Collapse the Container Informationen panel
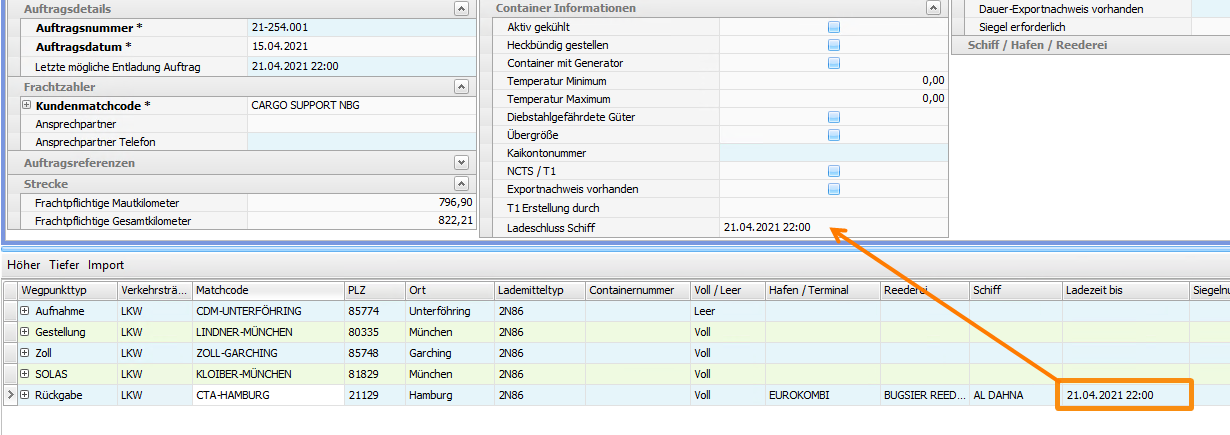This screenshot has height=435, width=1230. pos(934,8)
